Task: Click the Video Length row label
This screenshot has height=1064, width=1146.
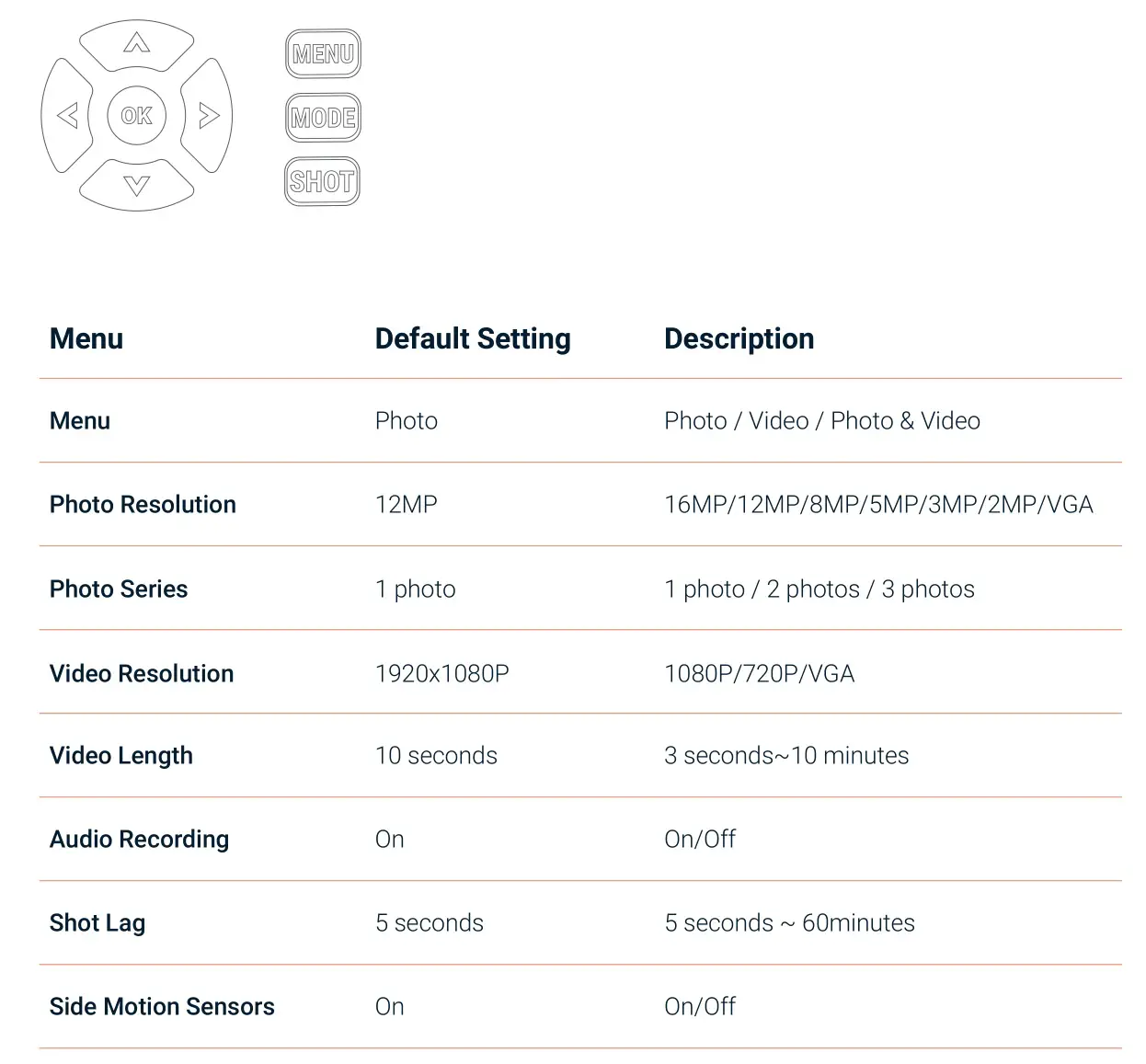Action: (121, 755)
